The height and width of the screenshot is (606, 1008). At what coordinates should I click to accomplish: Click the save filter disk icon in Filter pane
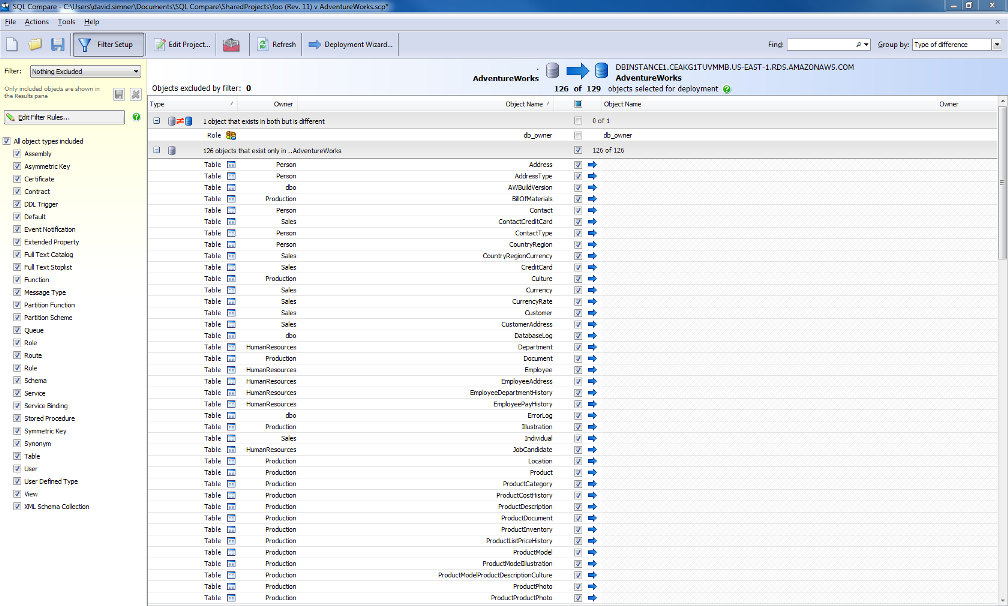(x=119, y=94)
